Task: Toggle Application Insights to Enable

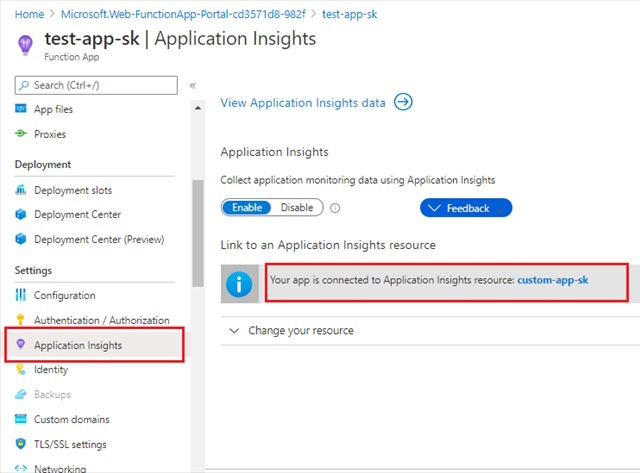Action: click(247, 207)
